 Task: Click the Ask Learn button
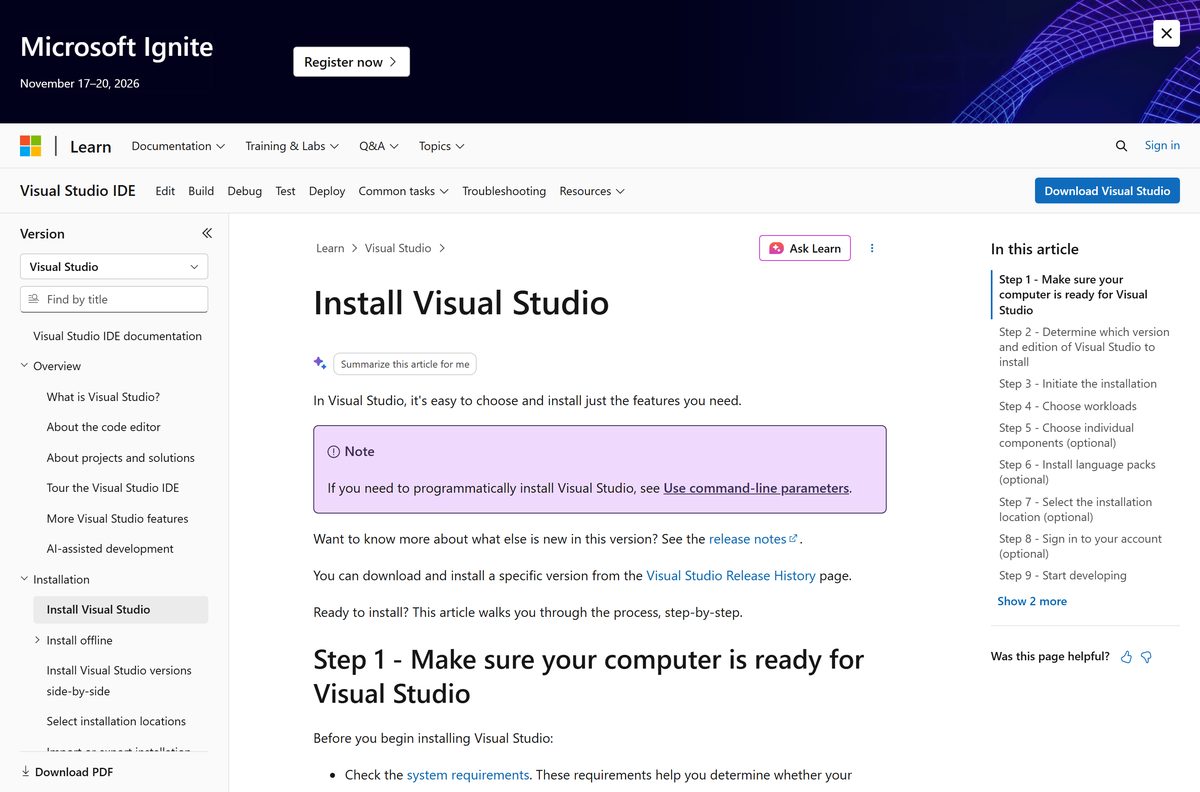(805, 248)
